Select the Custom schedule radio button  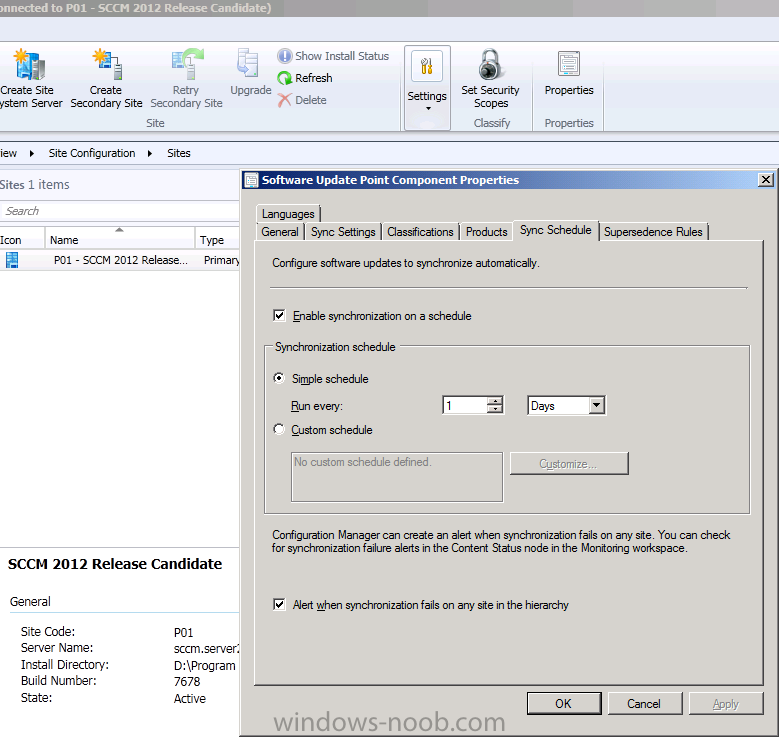tap(279, 429)
